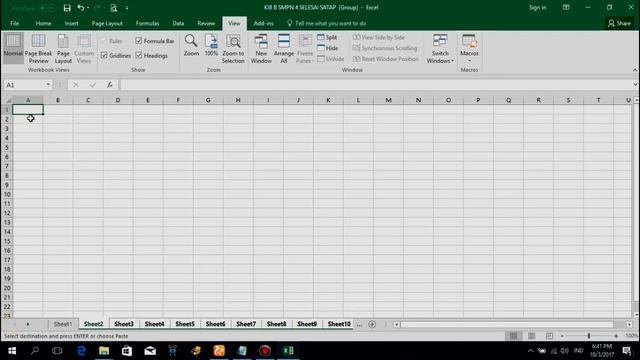Open the Data ribbon tab
This screenshot has height=360, width=640.
coord(178,23)
